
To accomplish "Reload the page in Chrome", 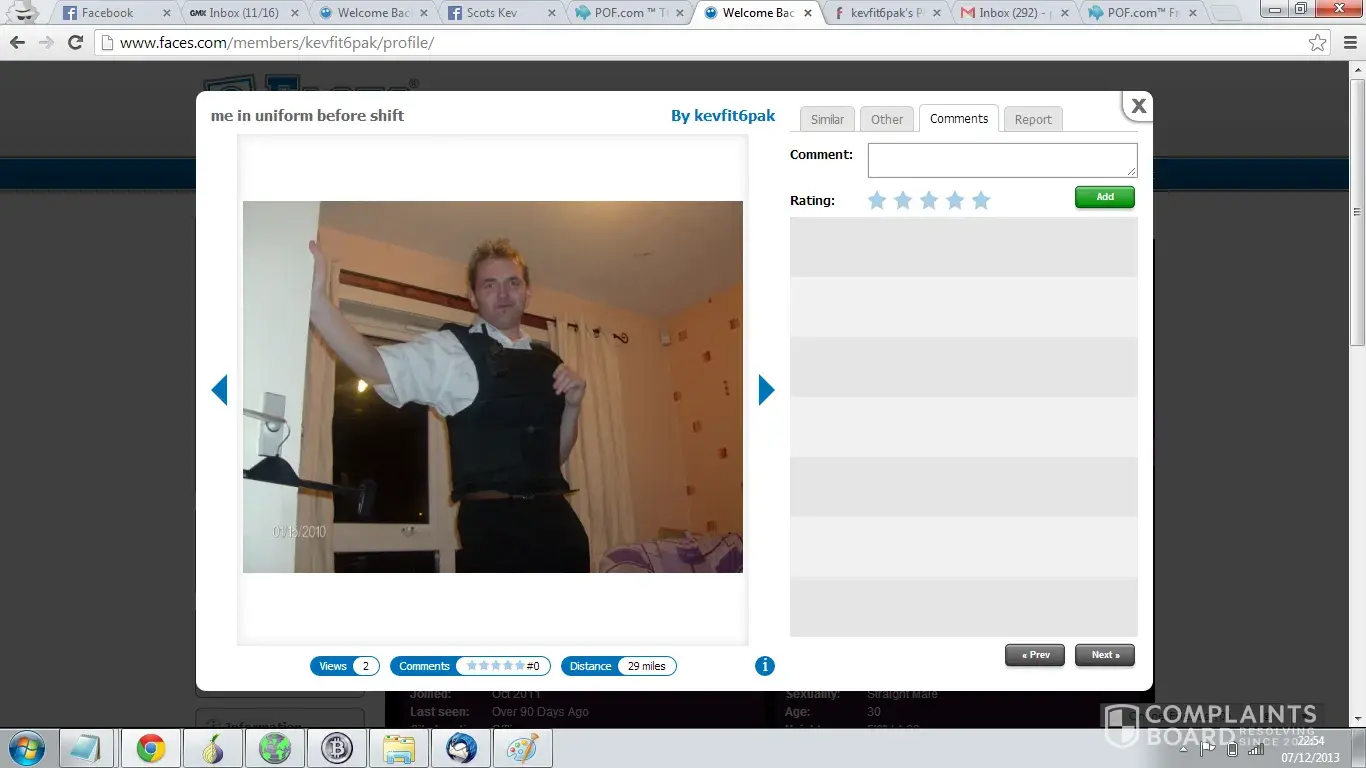I will (75, 43).
